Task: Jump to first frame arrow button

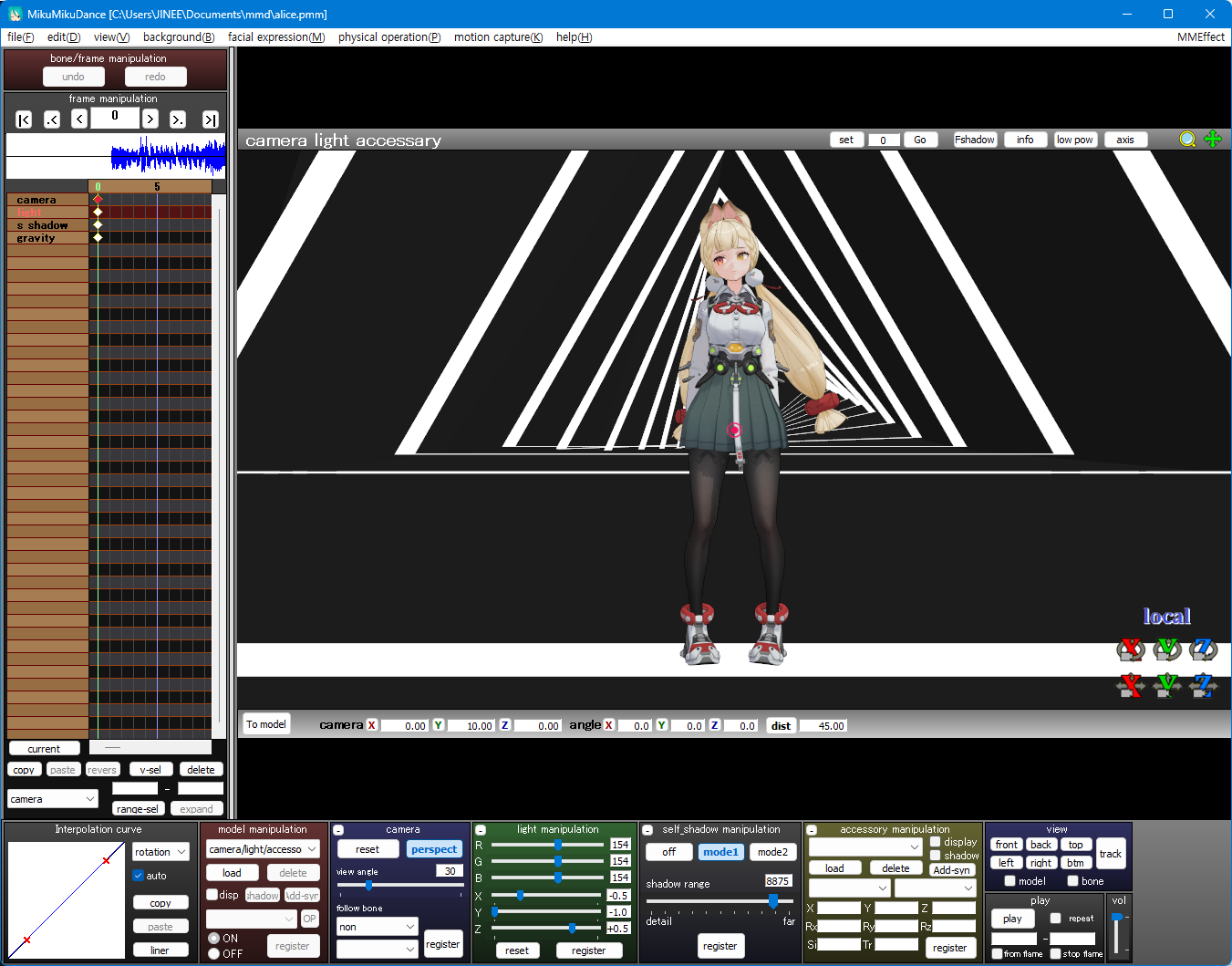Action: point(25,119)
